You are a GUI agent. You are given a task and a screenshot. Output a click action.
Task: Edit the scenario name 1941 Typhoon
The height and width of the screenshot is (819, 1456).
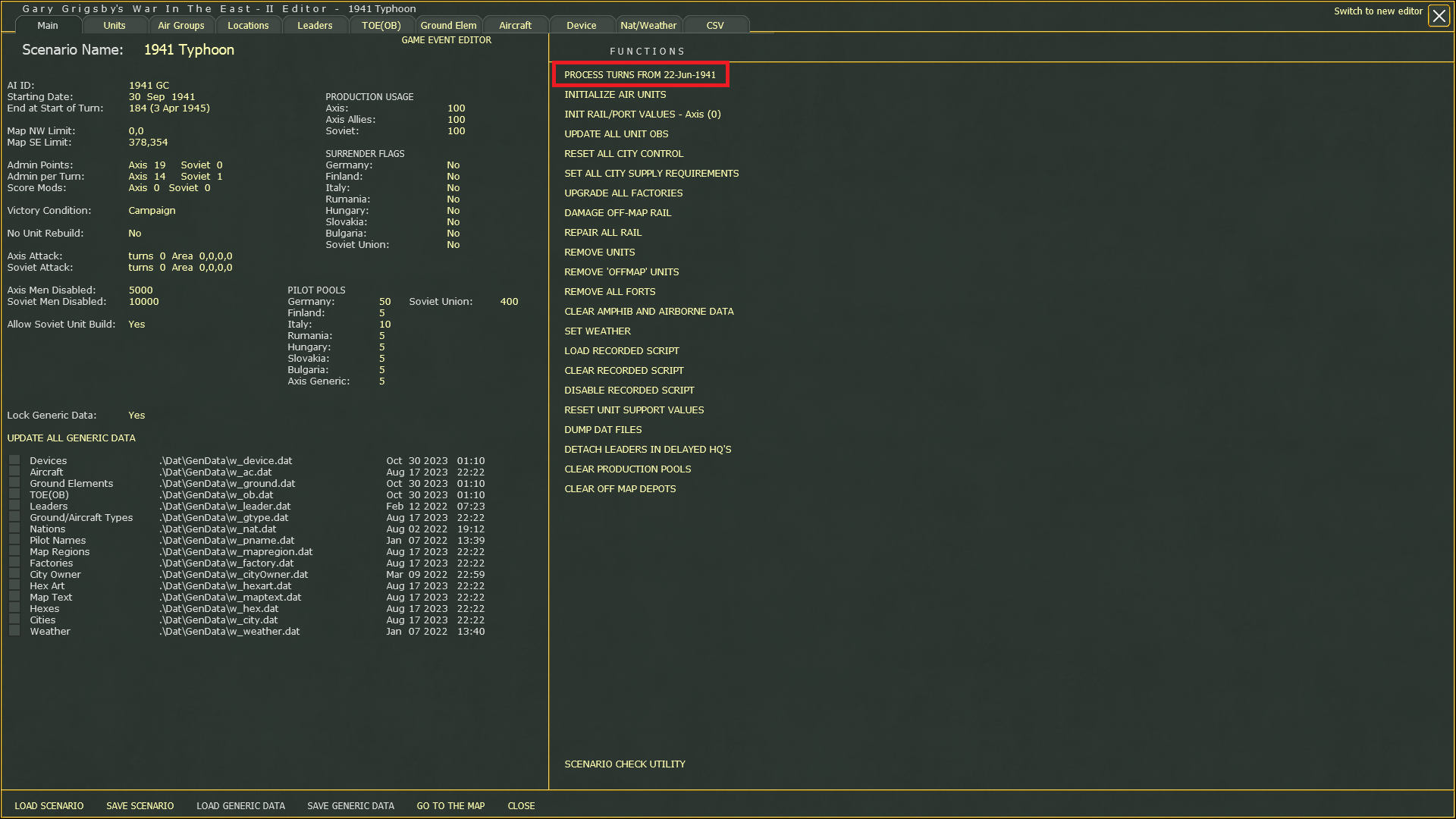tap(189, 50)
